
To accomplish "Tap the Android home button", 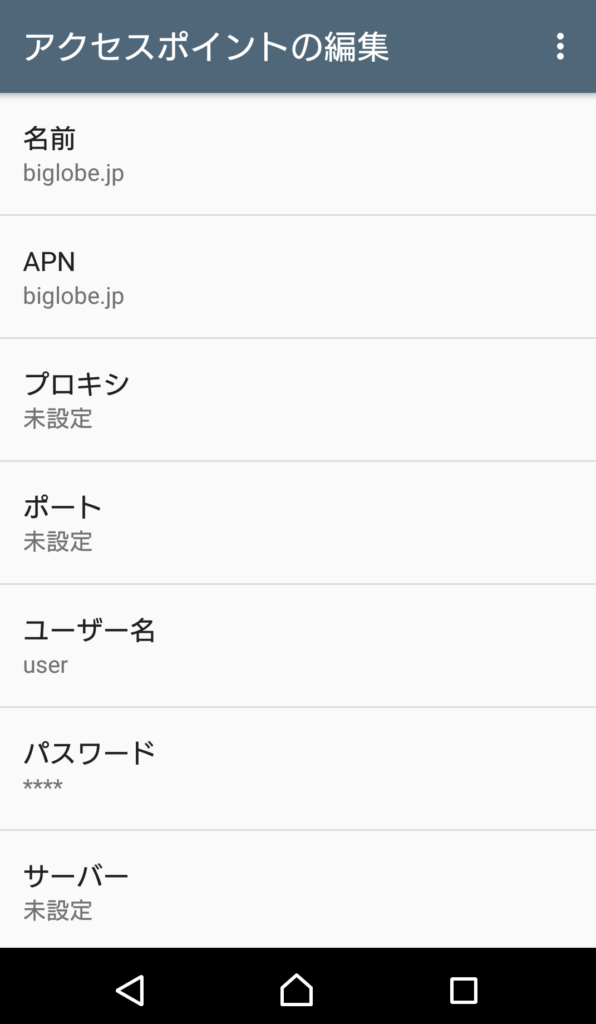I will [x=296, y=989].
